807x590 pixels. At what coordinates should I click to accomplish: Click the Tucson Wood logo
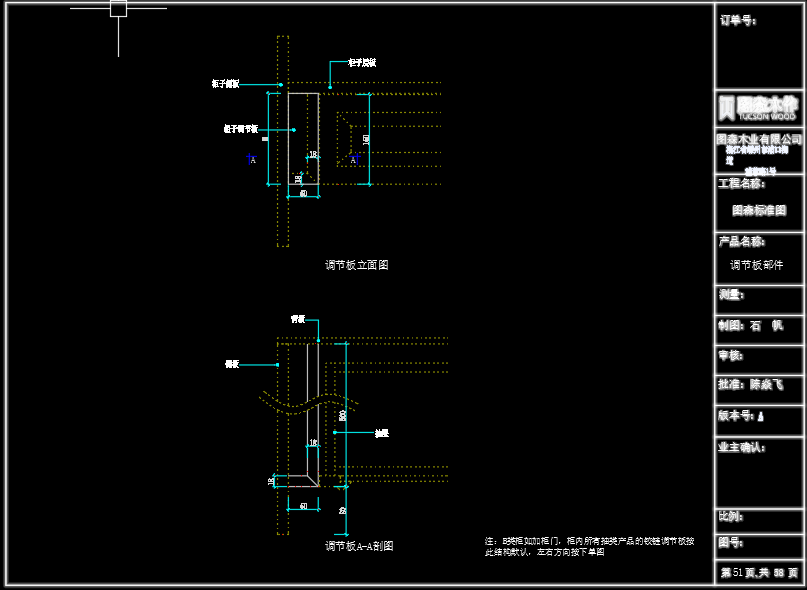tap(759, 107)
